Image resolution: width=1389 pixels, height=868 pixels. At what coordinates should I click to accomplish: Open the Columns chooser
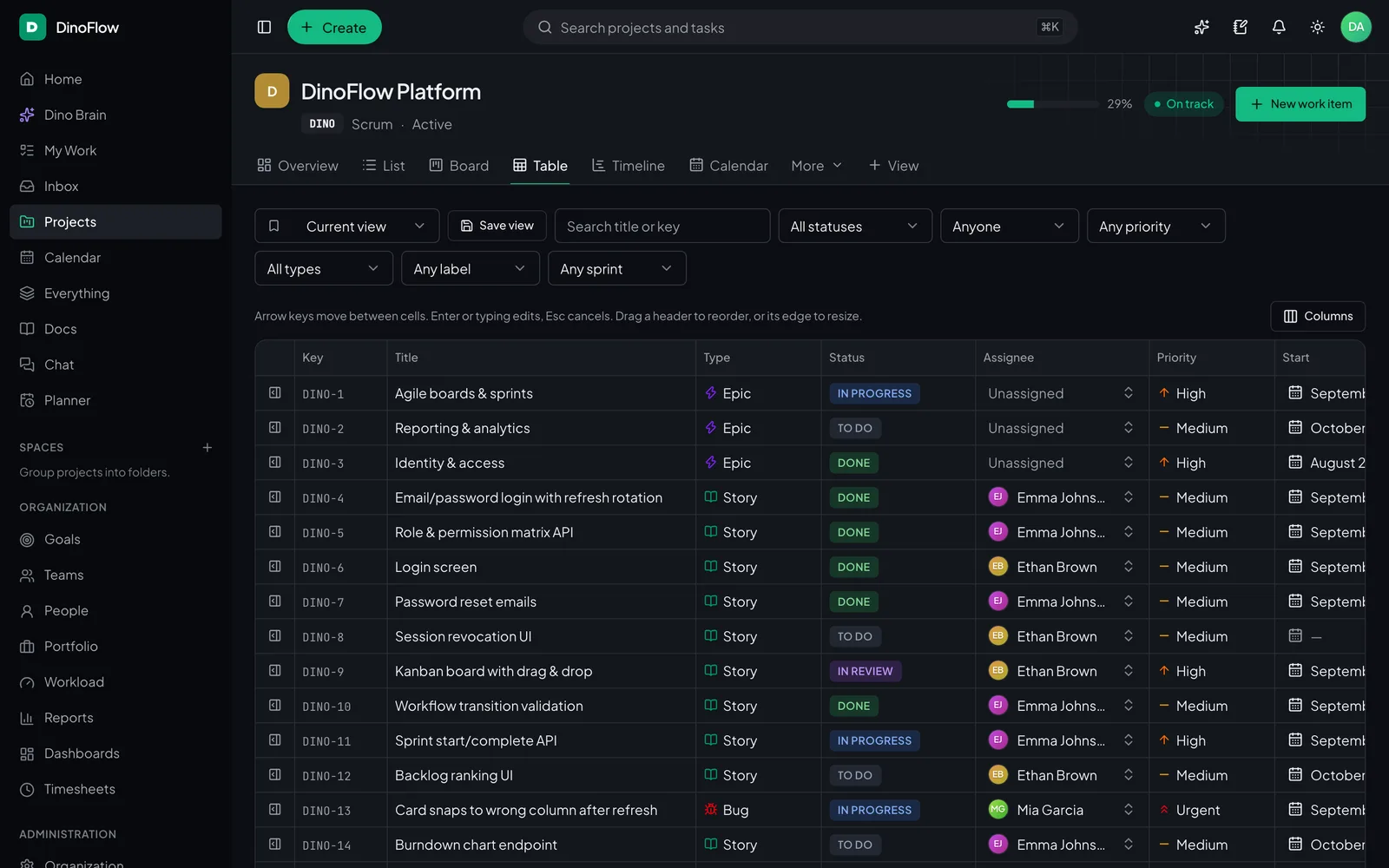[x=1318, y=316]
